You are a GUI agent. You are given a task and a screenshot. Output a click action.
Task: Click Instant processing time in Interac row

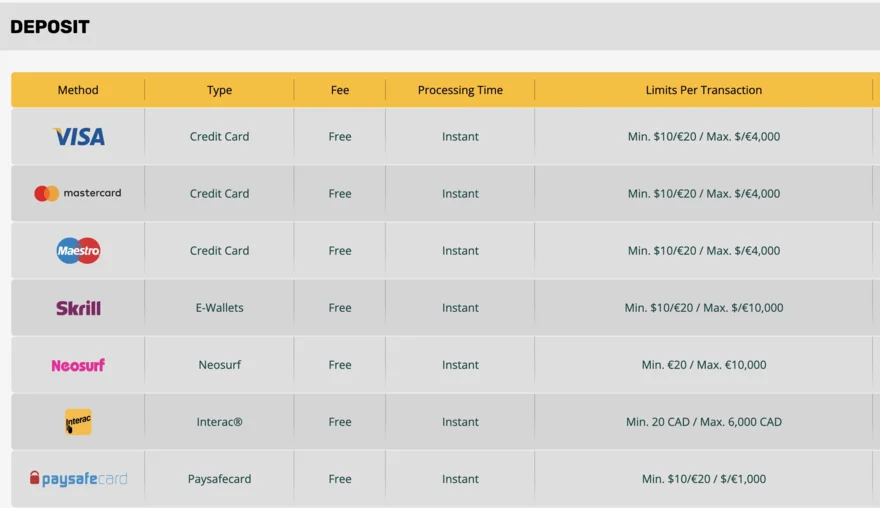(x=460, y=422)
